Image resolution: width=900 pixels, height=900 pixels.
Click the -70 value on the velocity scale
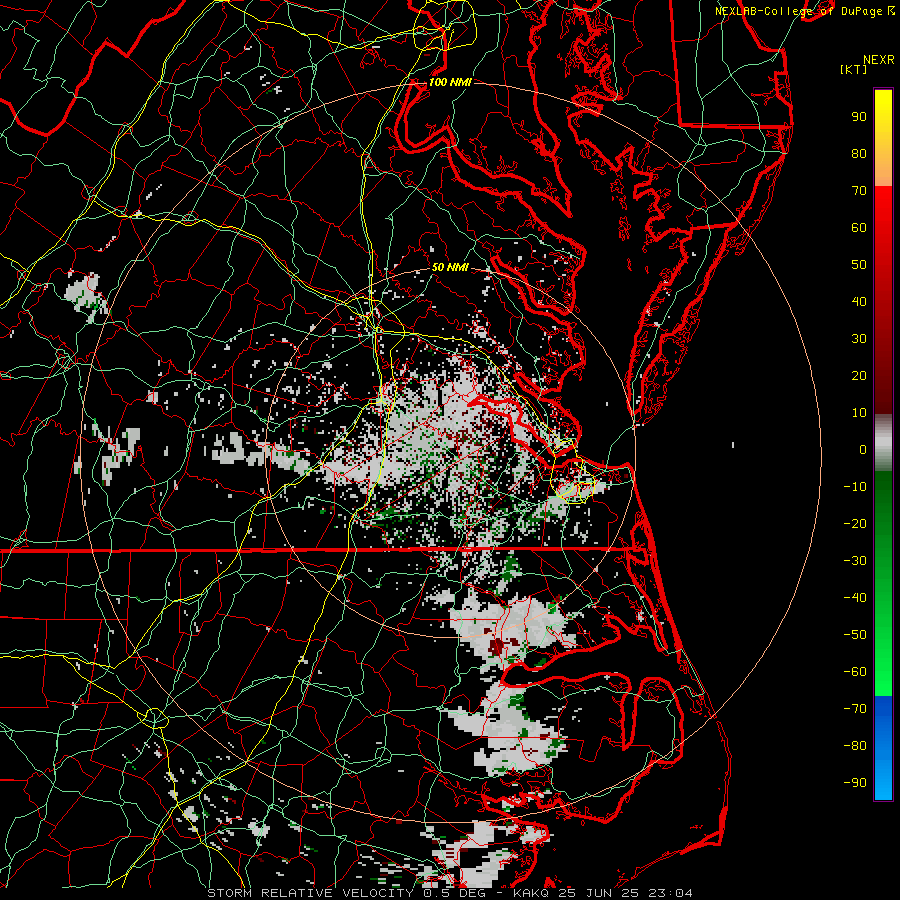pyautogui.click(x=855, y=709)
